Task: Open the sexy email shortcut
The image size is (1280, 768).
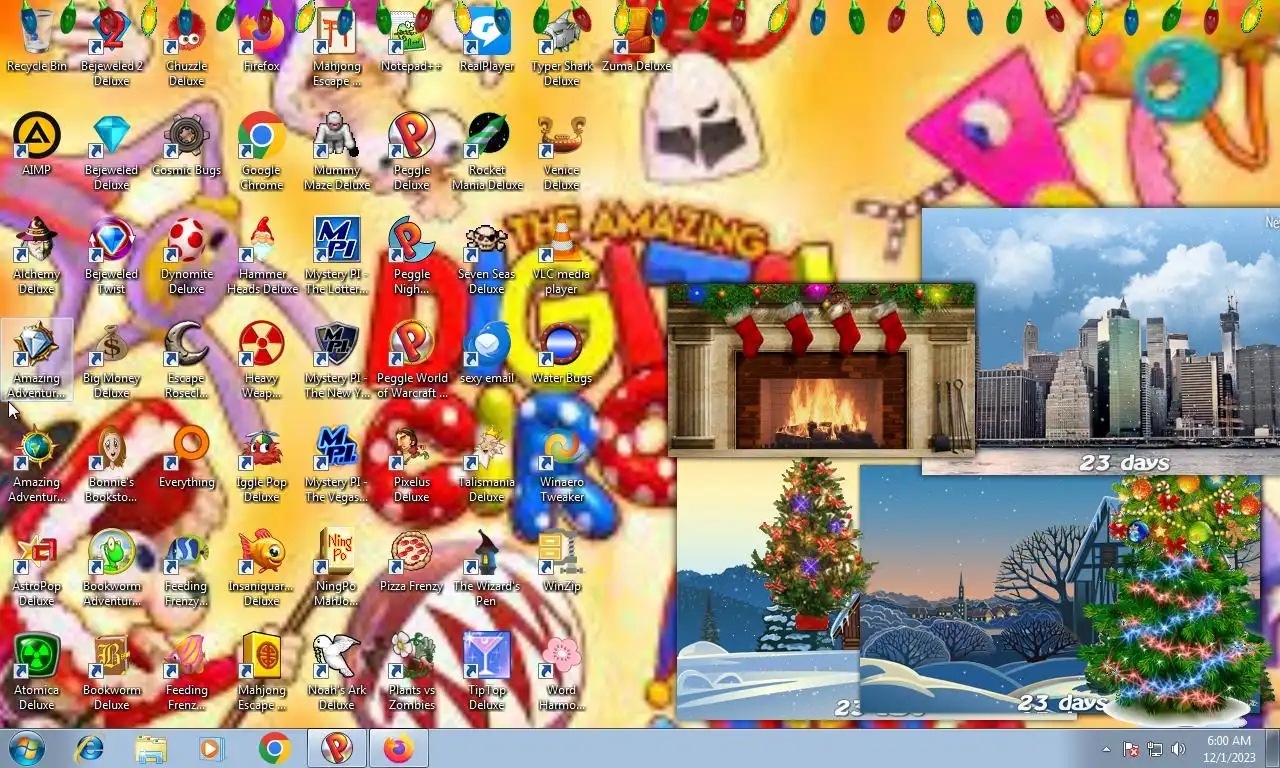Action: coord(487,352)
